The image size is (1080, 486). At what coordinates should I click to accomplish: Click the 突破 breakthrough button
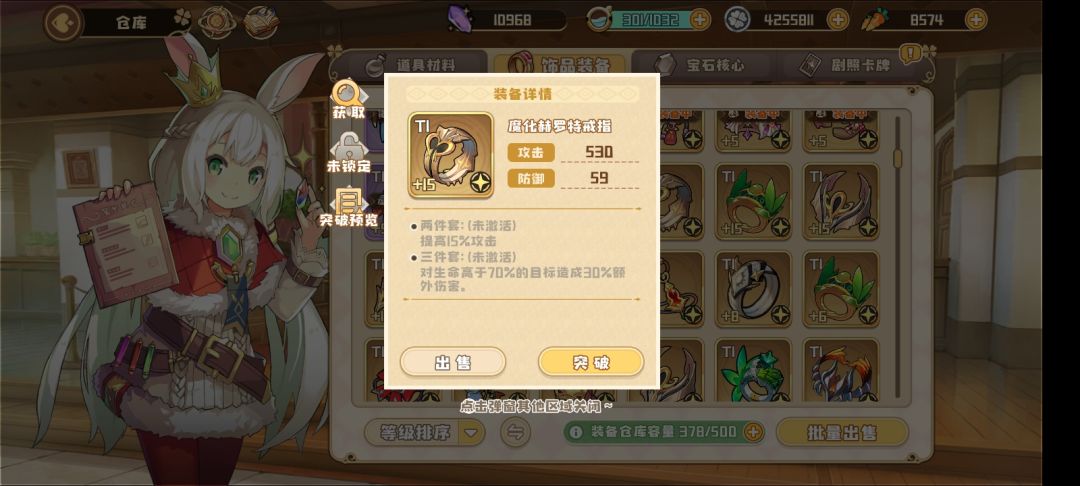coord(591,362)
